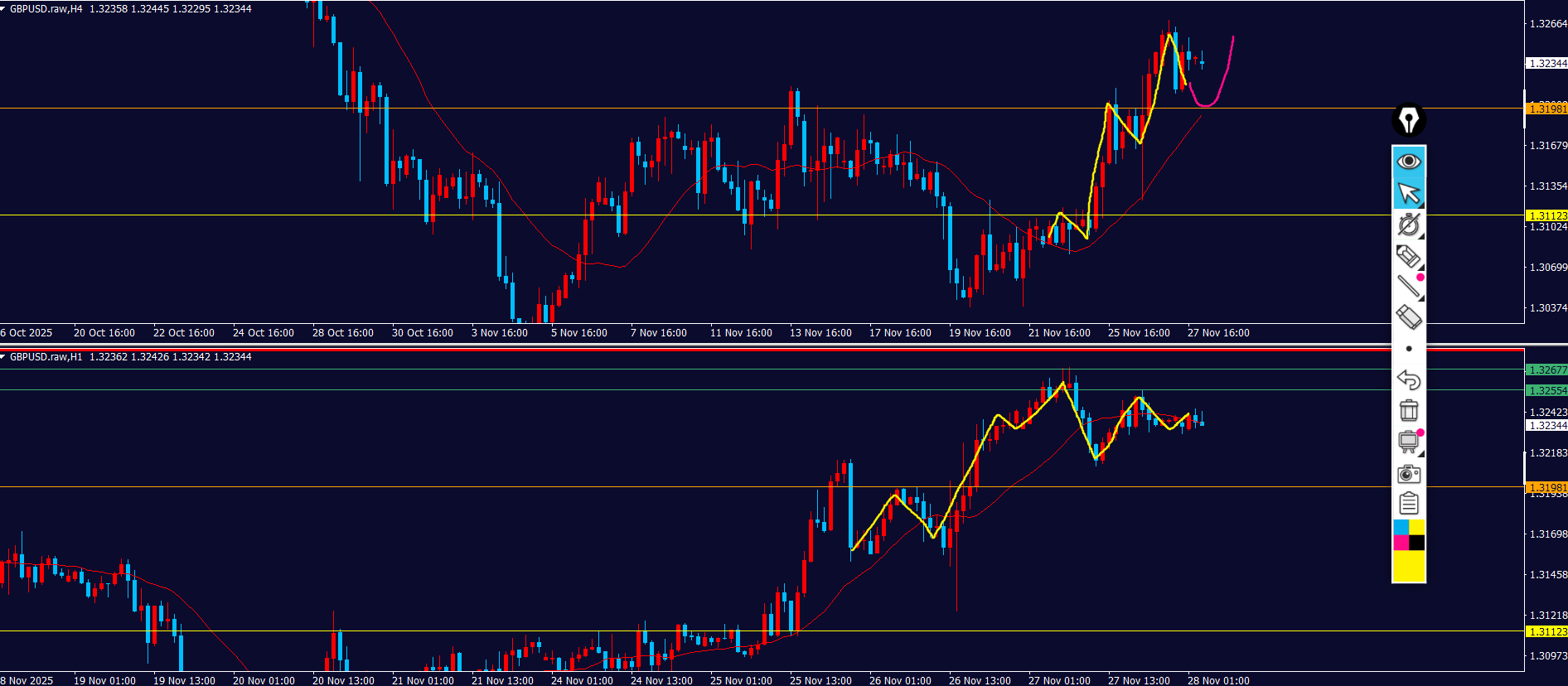Undo the last drawing stroke
This screenshot has width=1568, height=686.
pyautogui.click(x=1408, y=379)
